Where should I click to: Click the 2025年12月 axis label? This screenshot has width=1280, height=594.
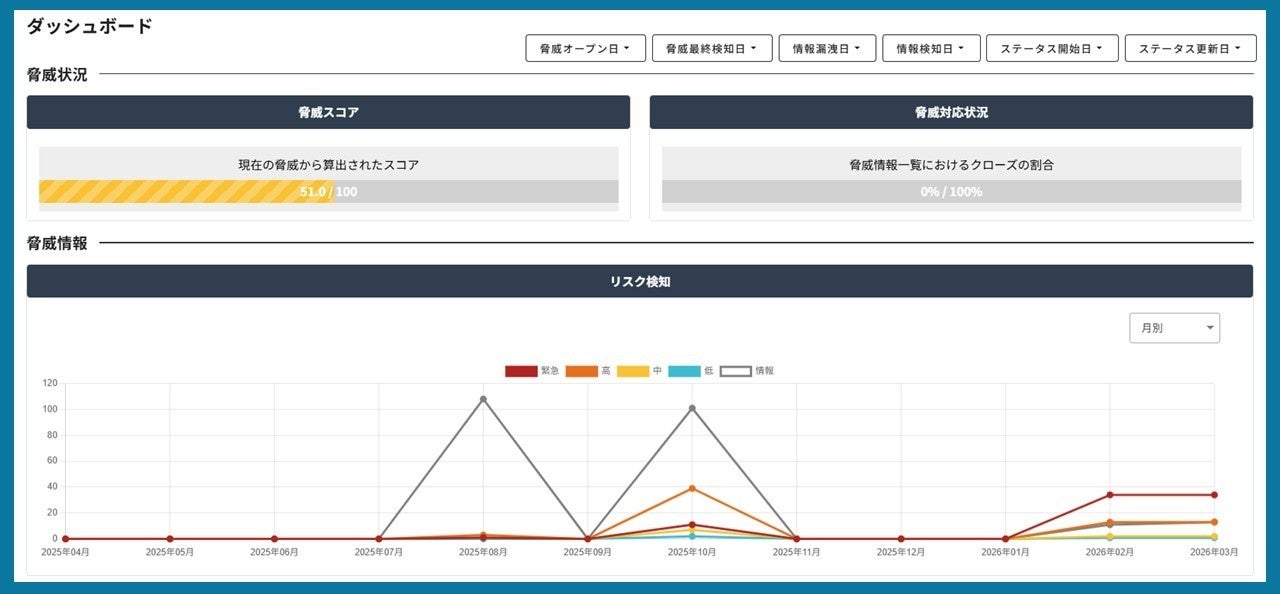(901, 551)
